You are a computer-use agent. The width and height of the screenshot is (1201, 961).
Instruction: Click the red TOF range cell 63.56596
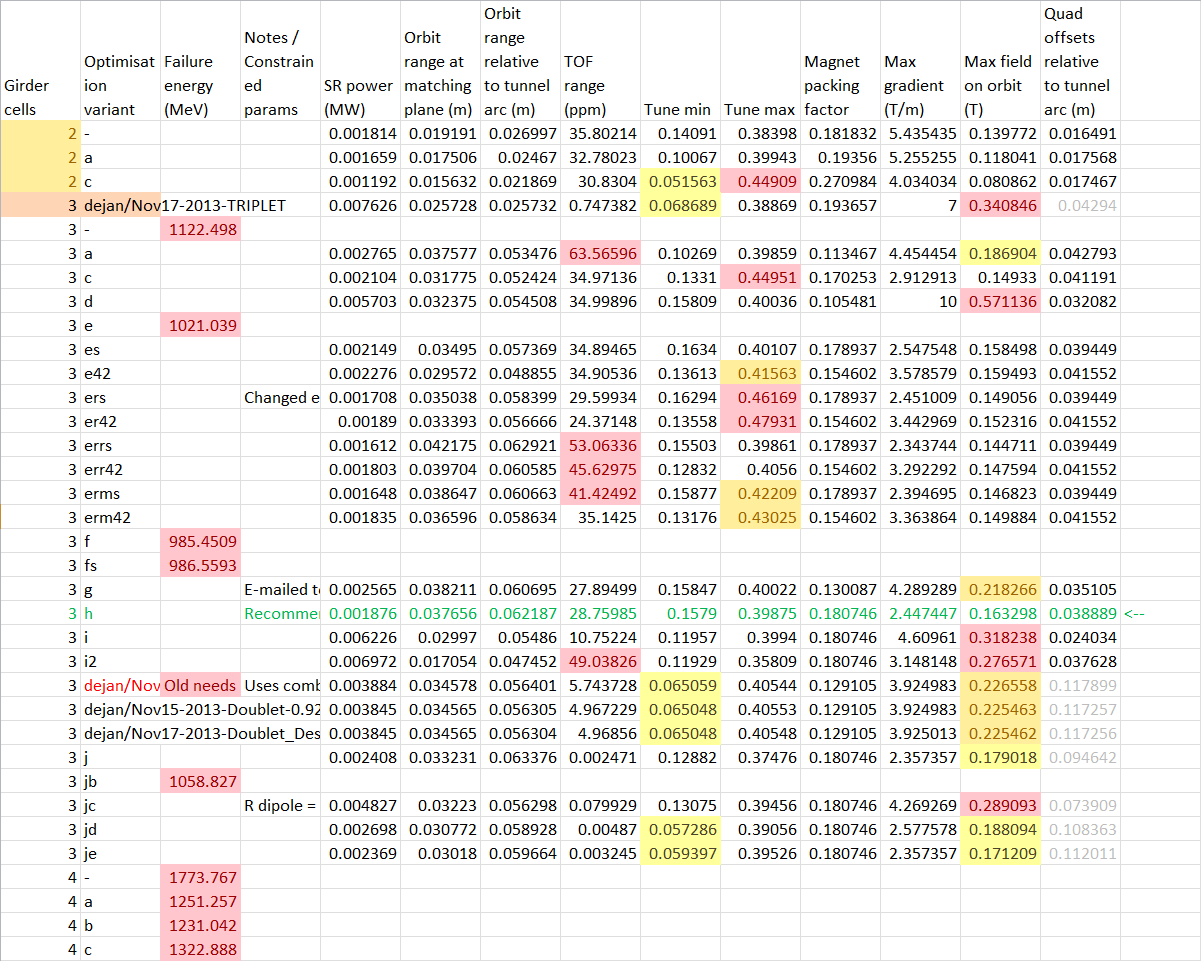coord(600,254)
